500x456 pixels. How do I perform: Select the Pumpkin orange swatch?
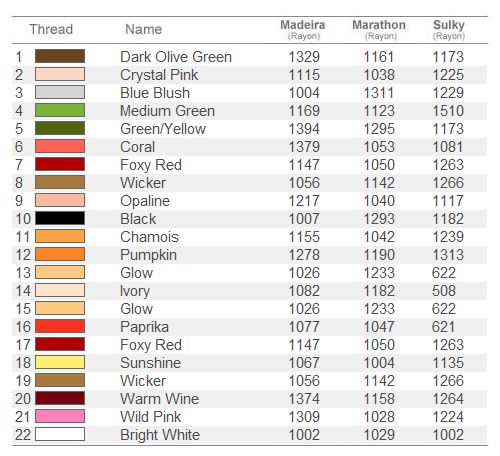tap(60, 254)
